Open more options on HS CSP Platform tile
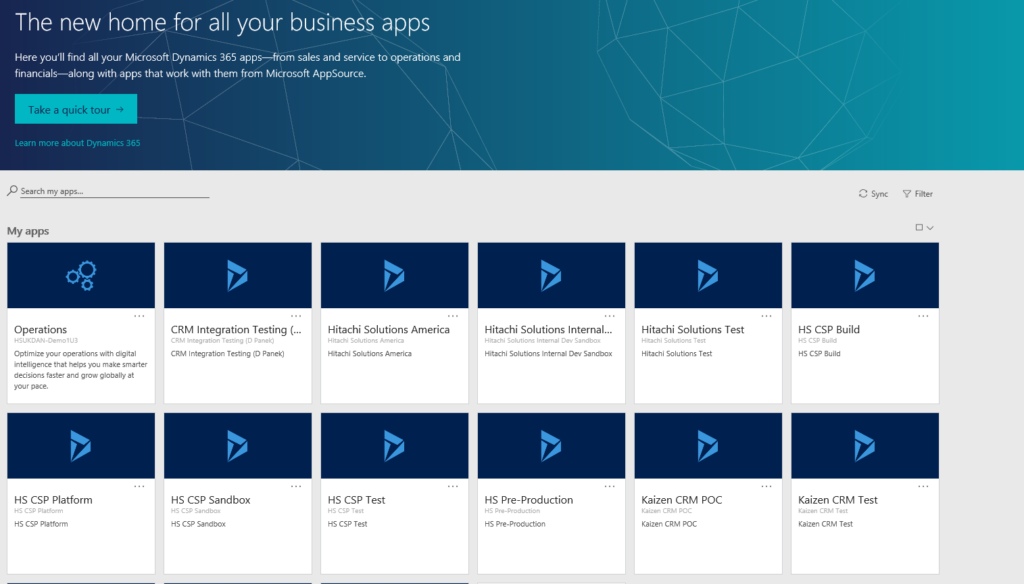Viewport: 1024px width, 584px height. tap(139, 486)
